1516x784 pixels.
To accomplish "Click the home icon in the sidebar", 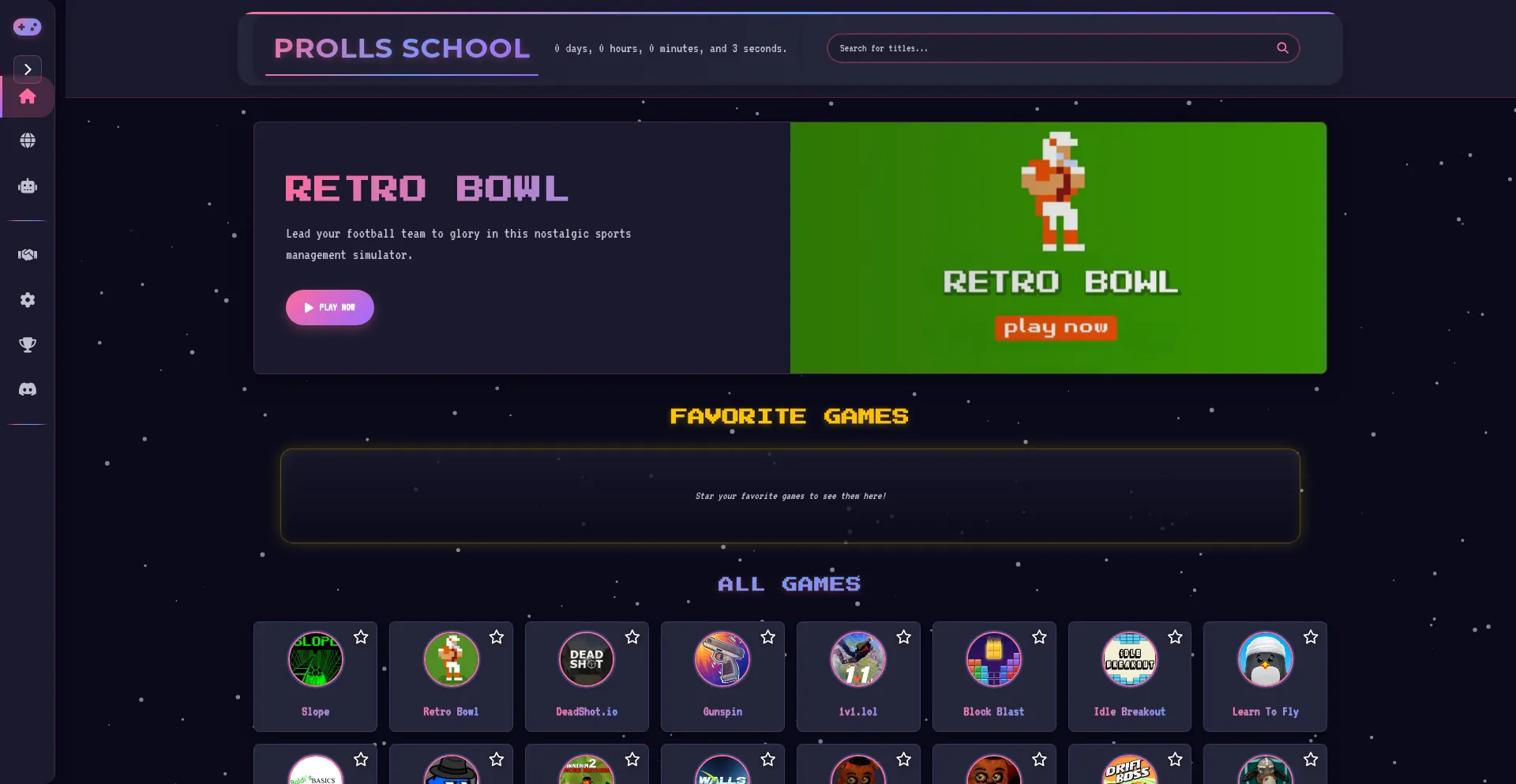I will pos(28,96).
